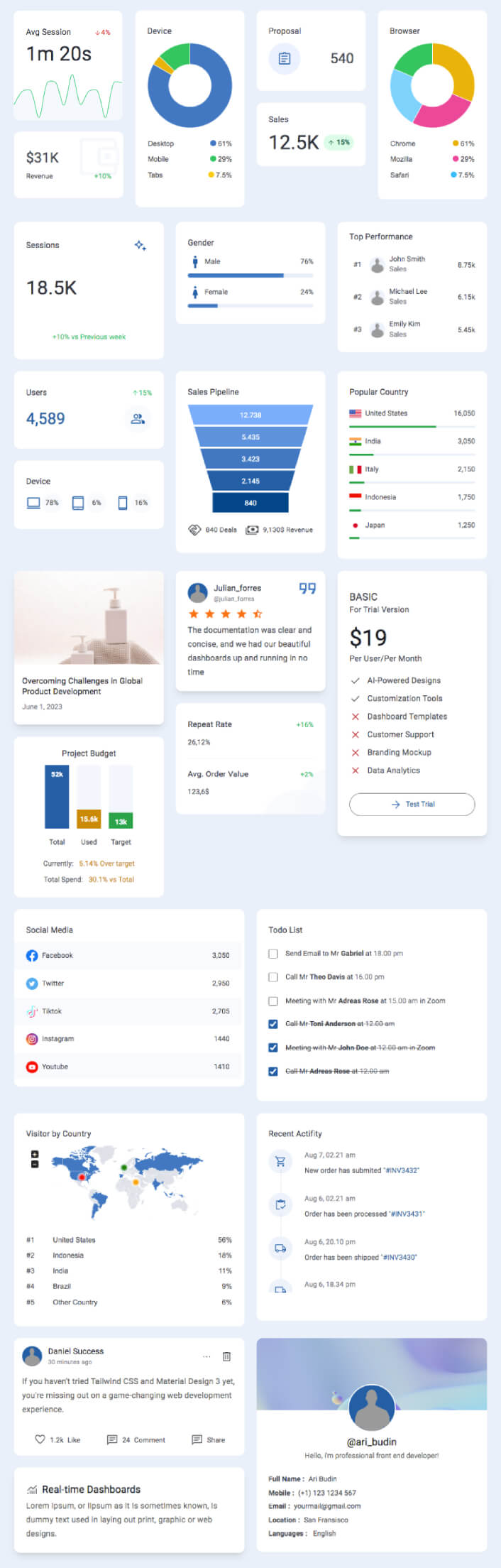Open the three-dot menu on Daniel Success post
Viewport: 501px width, 1568px height.
coord(207,1356)
